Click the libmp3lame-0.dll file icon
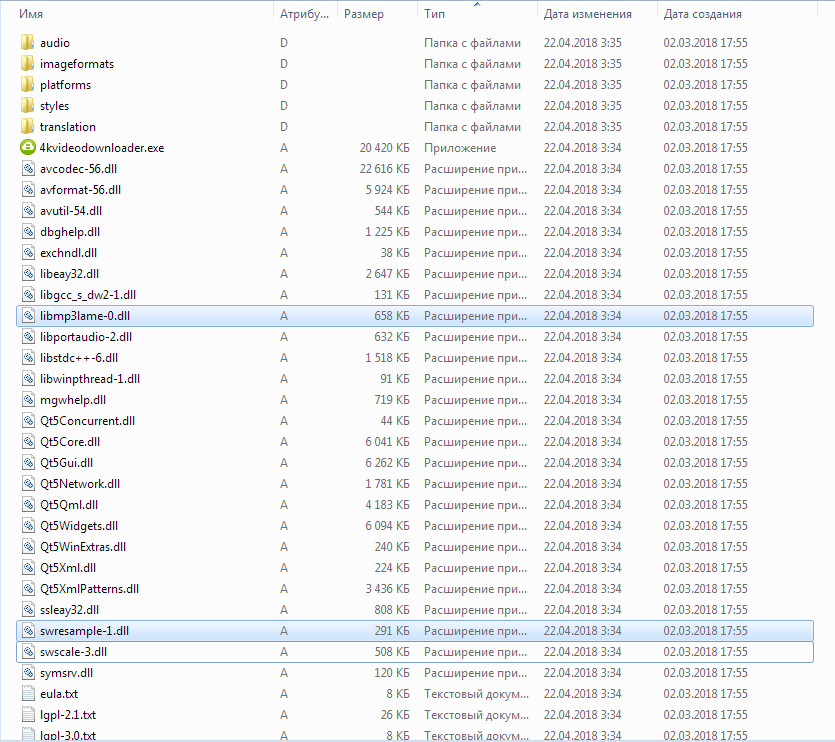Screen dimensions: 835x742 click(28, 316)
